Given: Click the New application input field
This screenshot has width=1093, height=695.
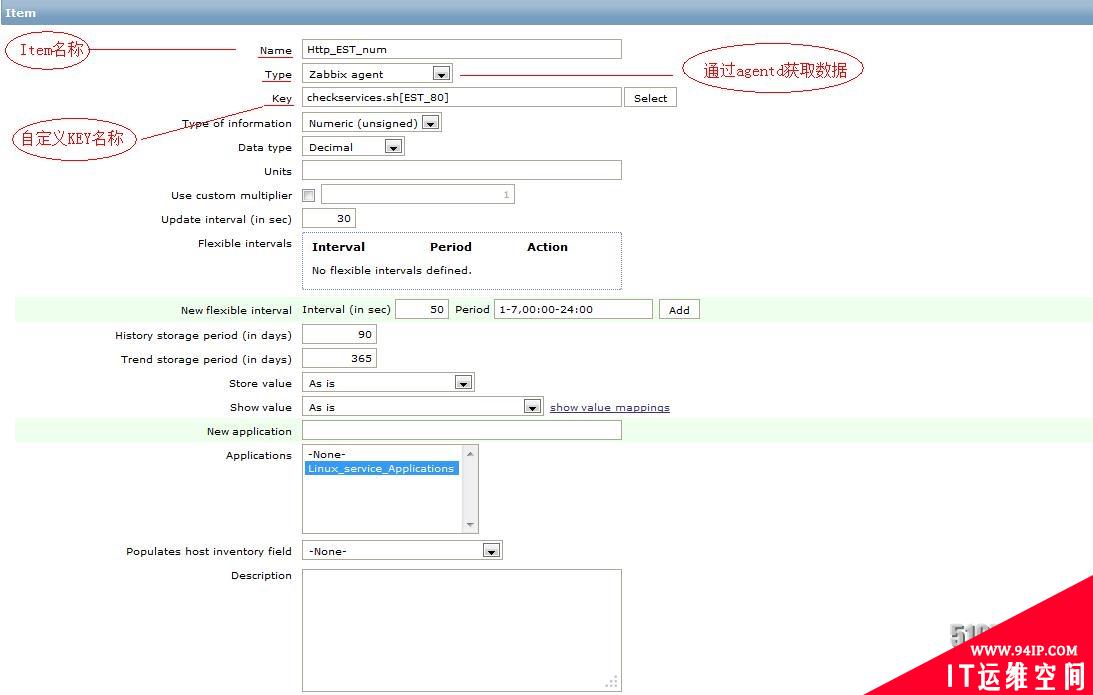Looking at the screenshot, I should point(461,431).
